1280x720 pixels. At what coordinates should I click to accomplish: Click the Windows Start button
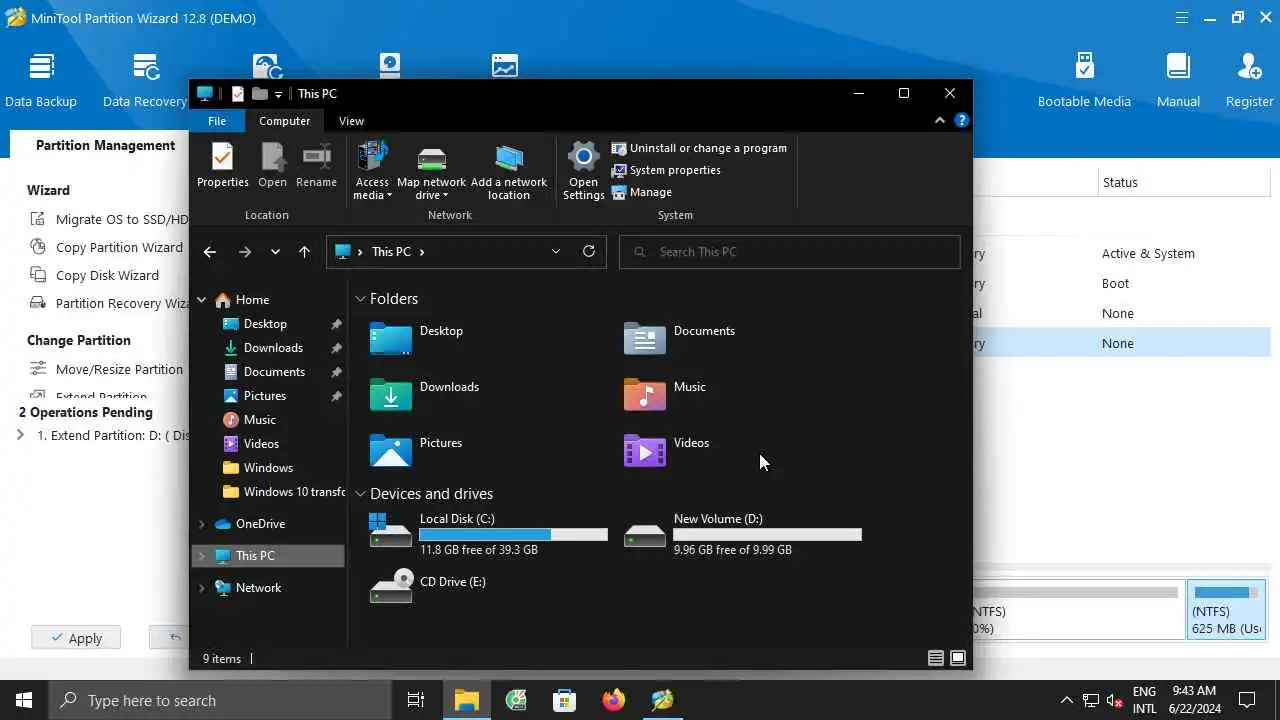24,700
